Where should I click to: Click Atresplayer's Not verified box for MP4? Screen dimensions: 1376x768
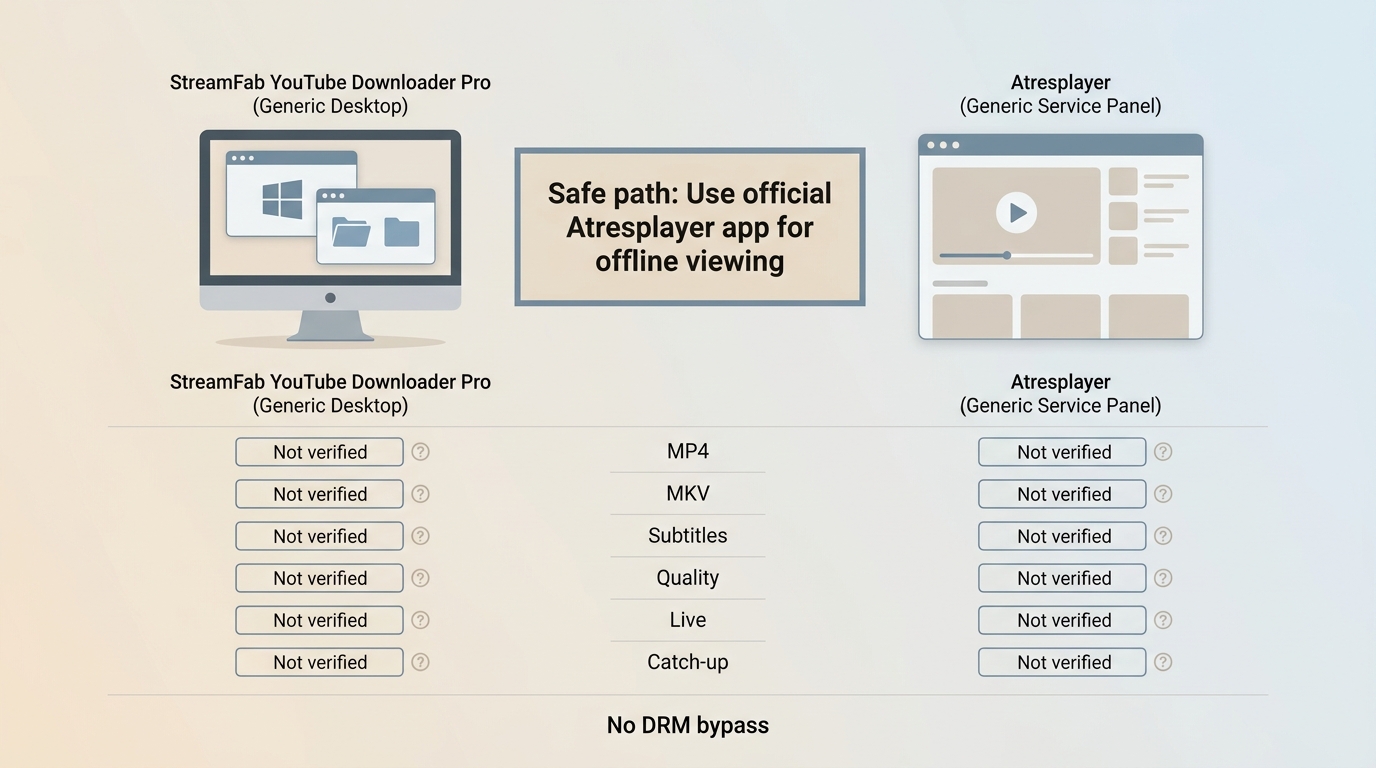[1062, 452]
